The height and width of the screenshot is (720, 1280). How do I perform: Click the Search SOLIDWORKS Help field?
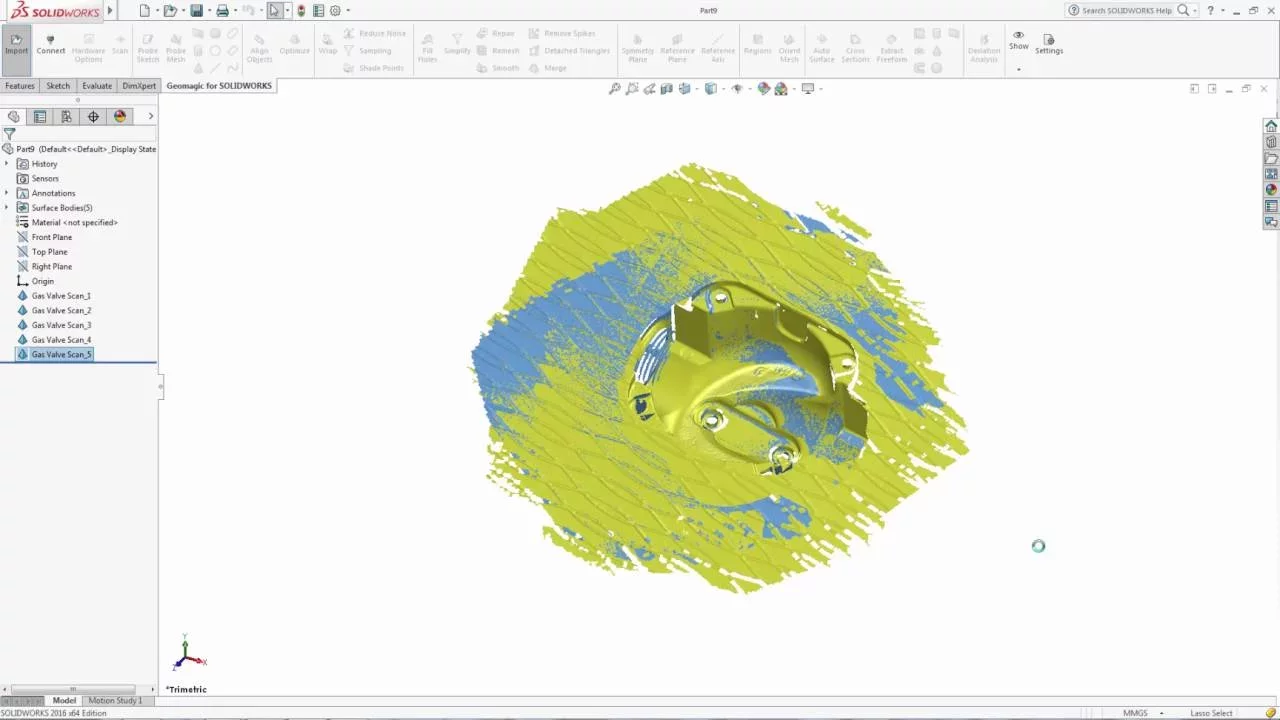coord(1127,10)
